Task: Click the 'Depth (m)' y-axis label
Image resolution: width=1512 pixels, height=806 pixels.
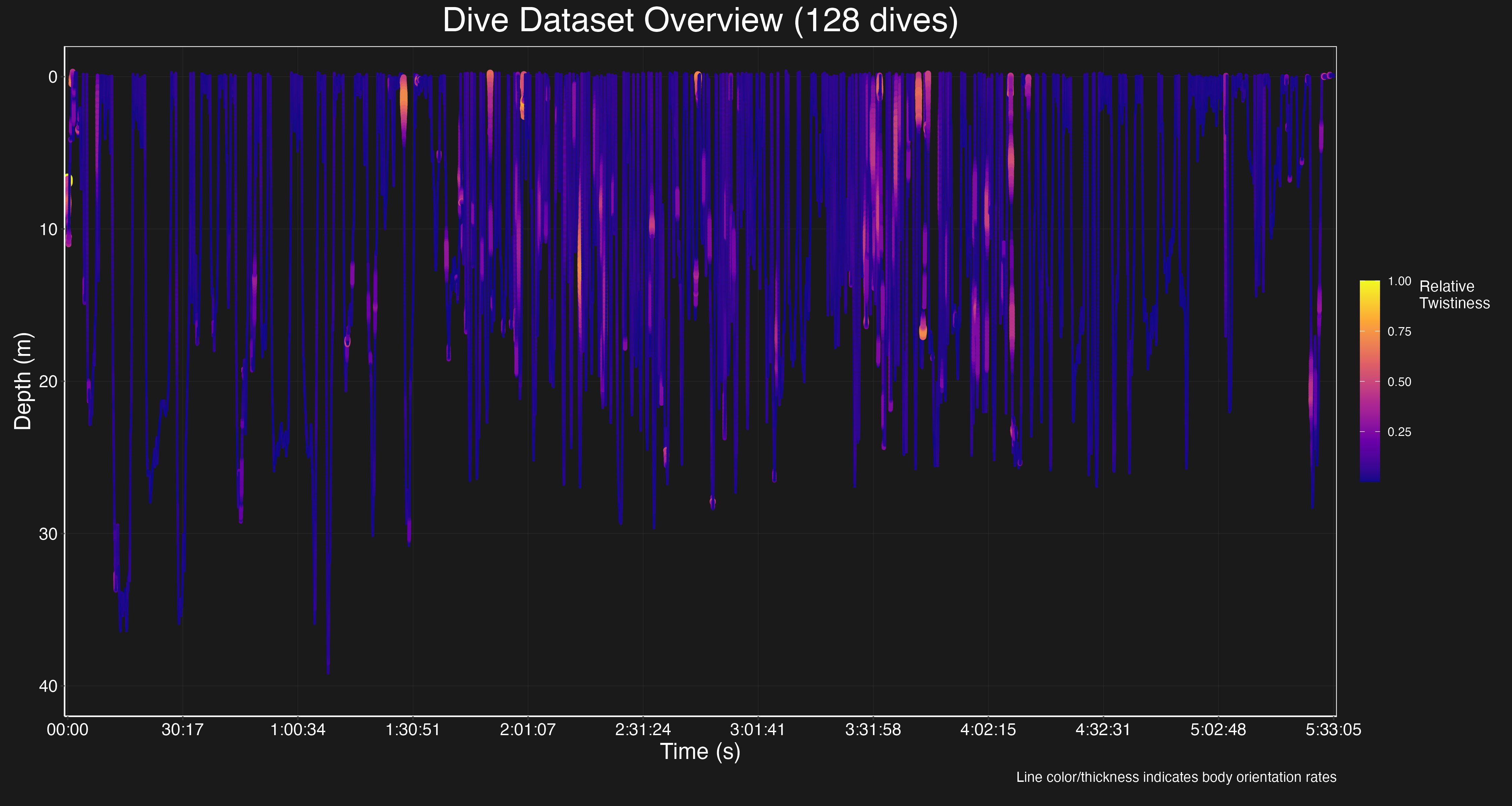Action: pos(23,381)
